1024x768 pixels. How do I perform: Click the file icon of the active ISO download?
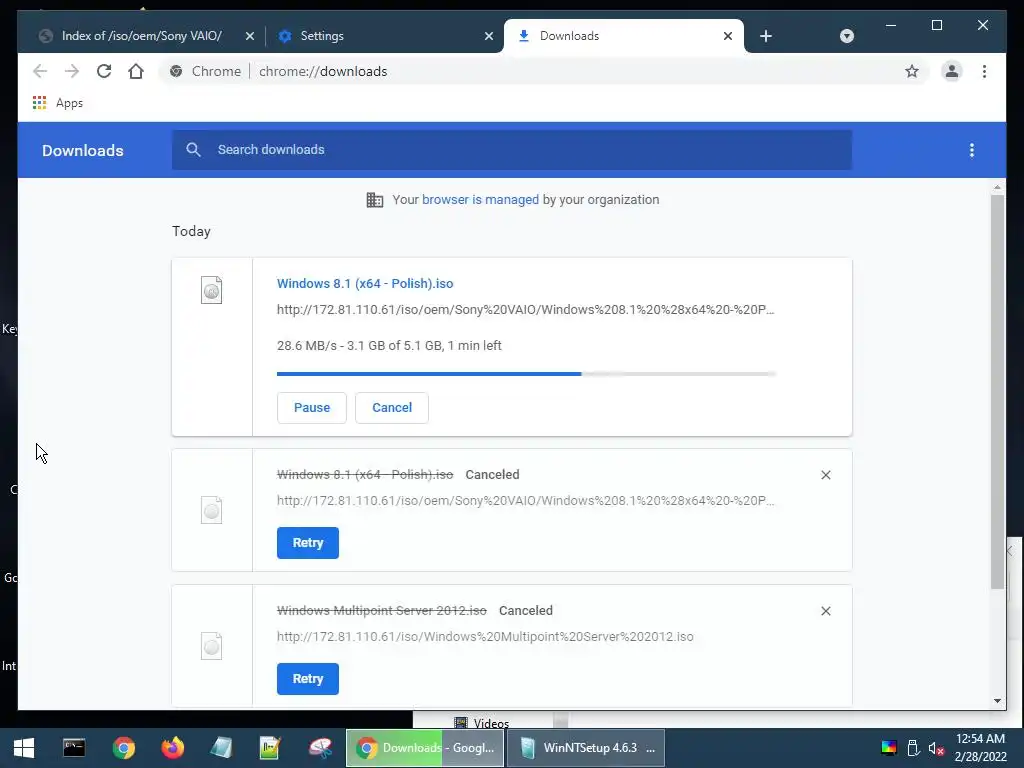pyautogui.click(x=212, y=290)
